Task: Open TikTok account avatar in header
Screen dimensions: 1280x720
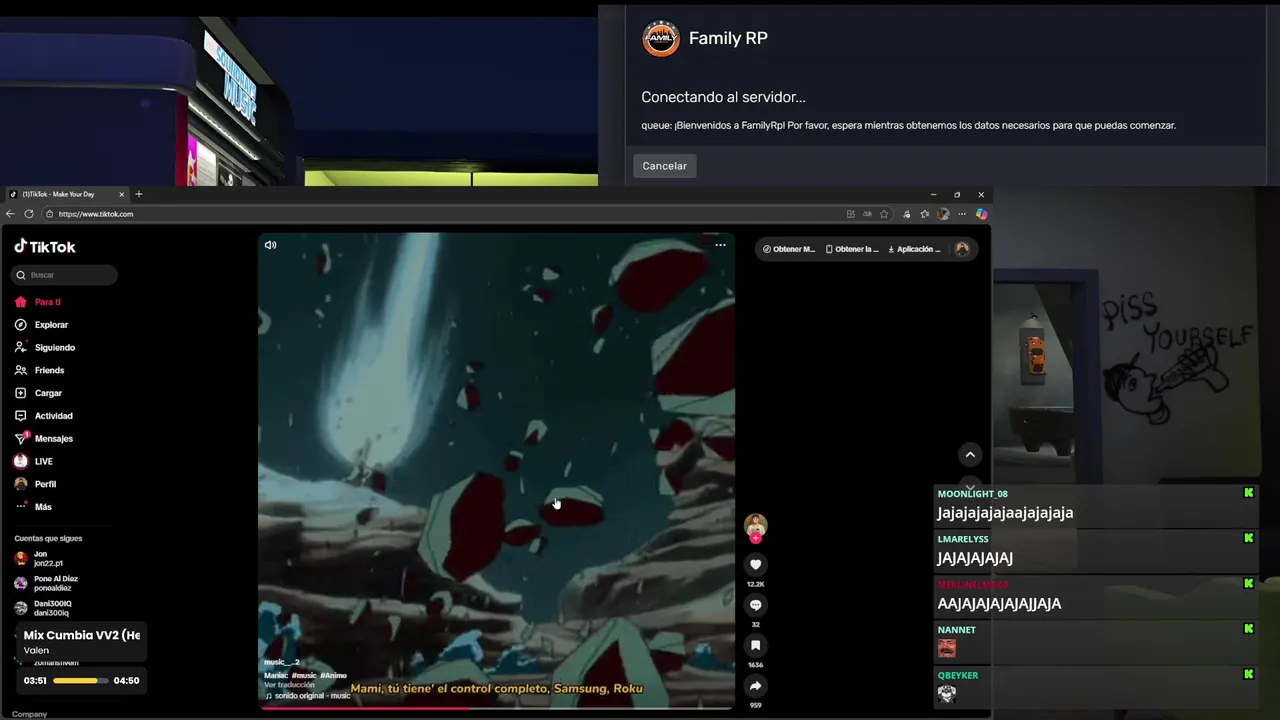Action: 962,249
